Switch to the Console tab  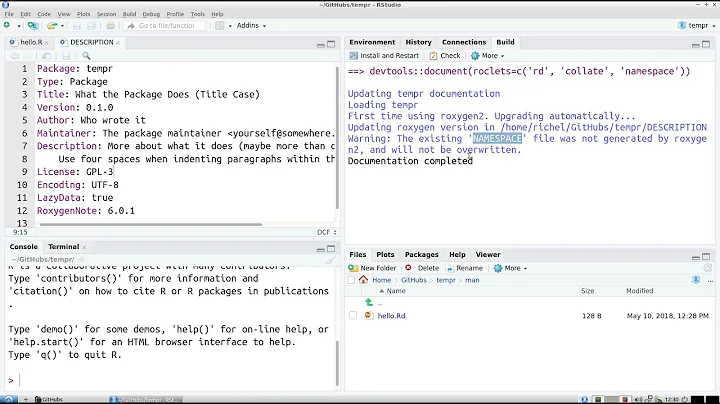[x=23, y=247]
